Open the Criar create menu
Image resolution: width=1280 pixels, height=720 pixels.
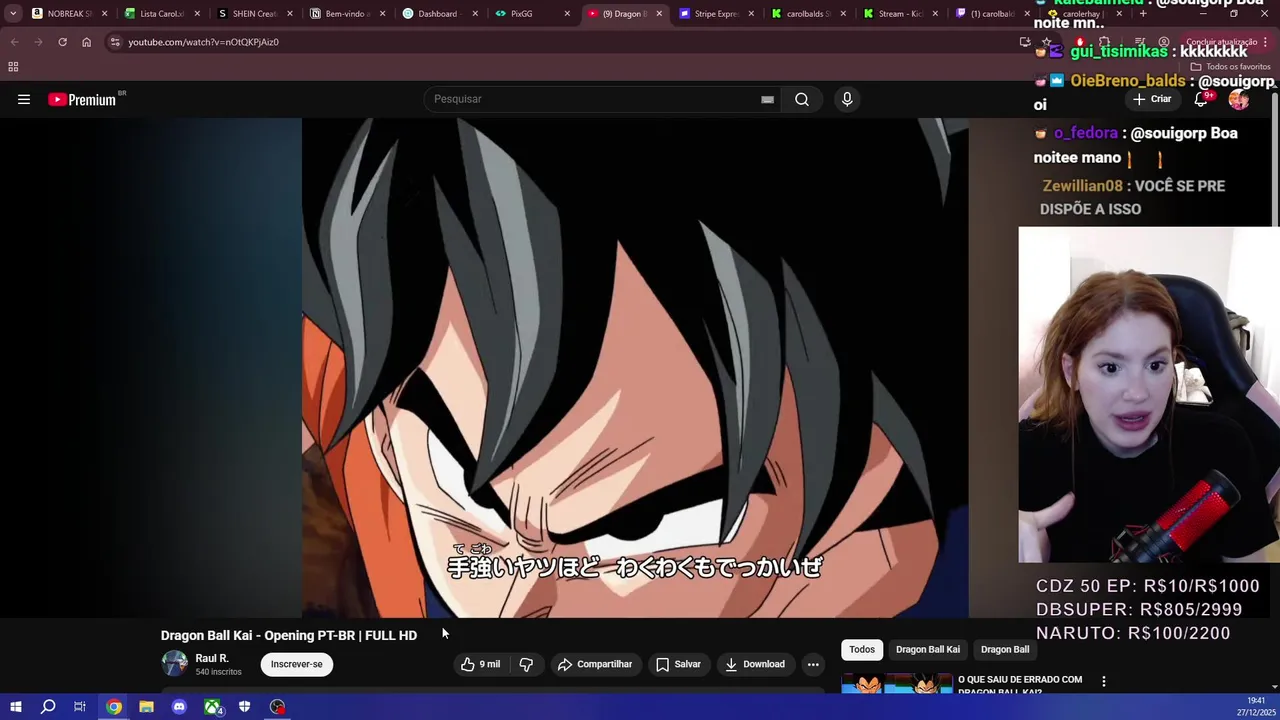[x=1152, y=99]
